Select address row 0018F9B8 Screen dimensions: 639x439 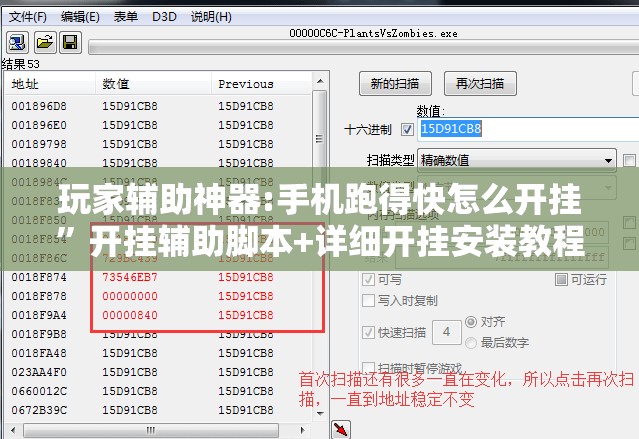[158, 334]
